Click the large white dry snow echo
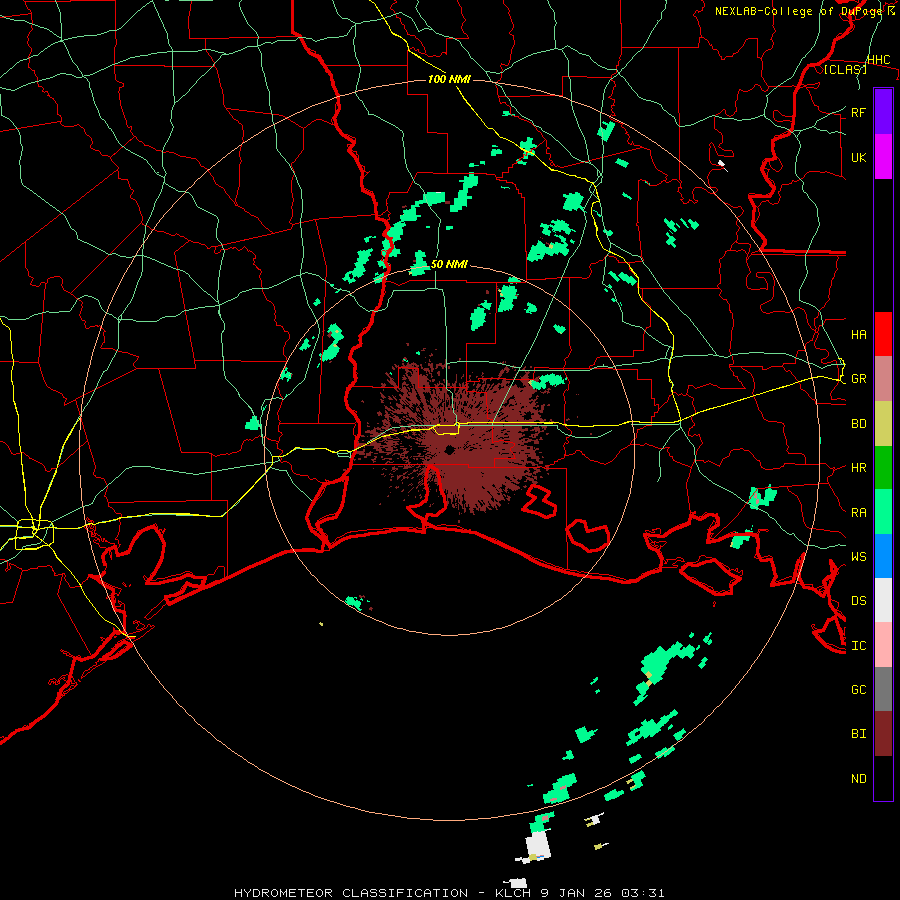 538,845
